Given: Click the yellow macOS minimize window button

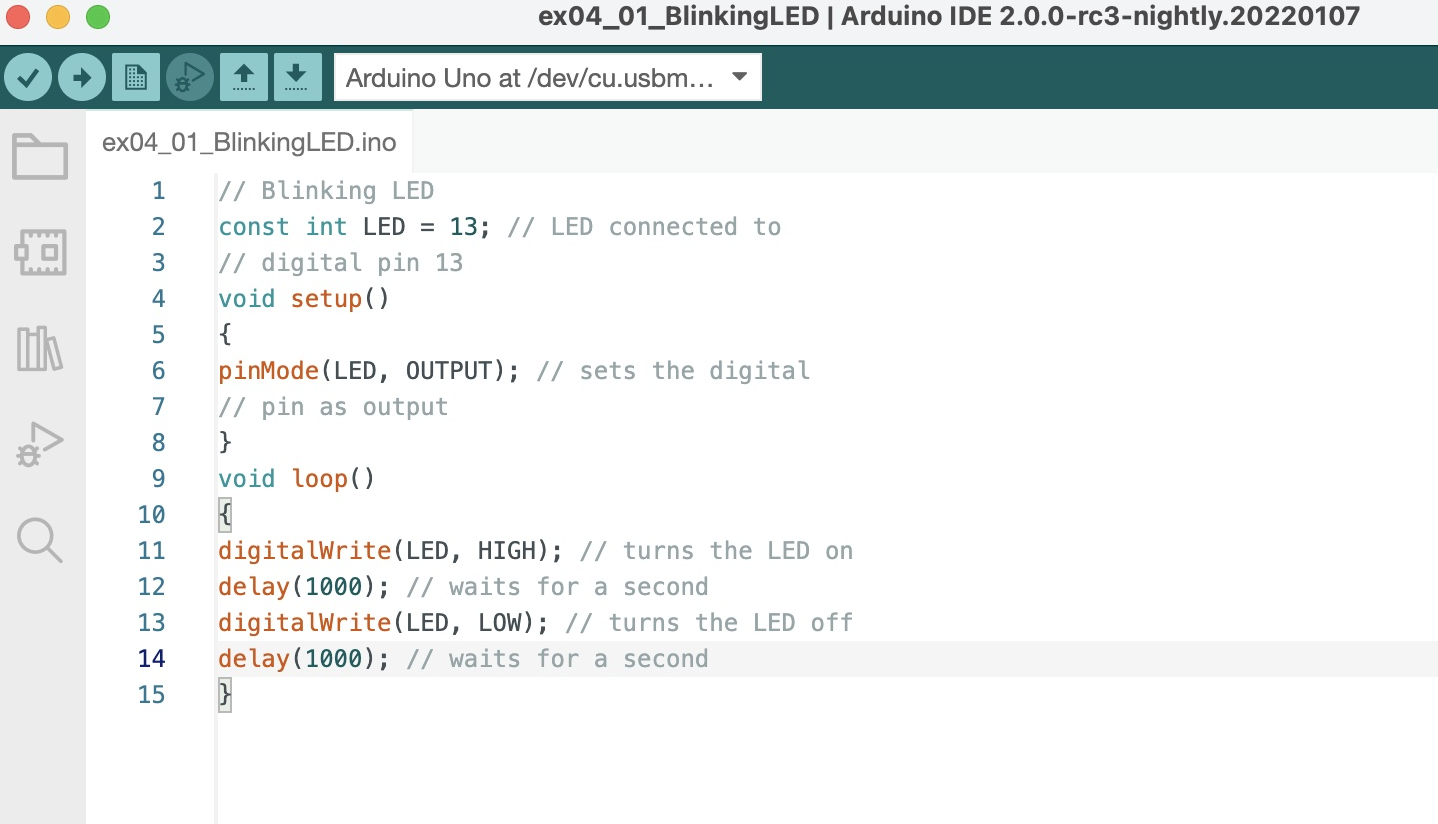Looking at the screenshot, I should tap(58, 17).
